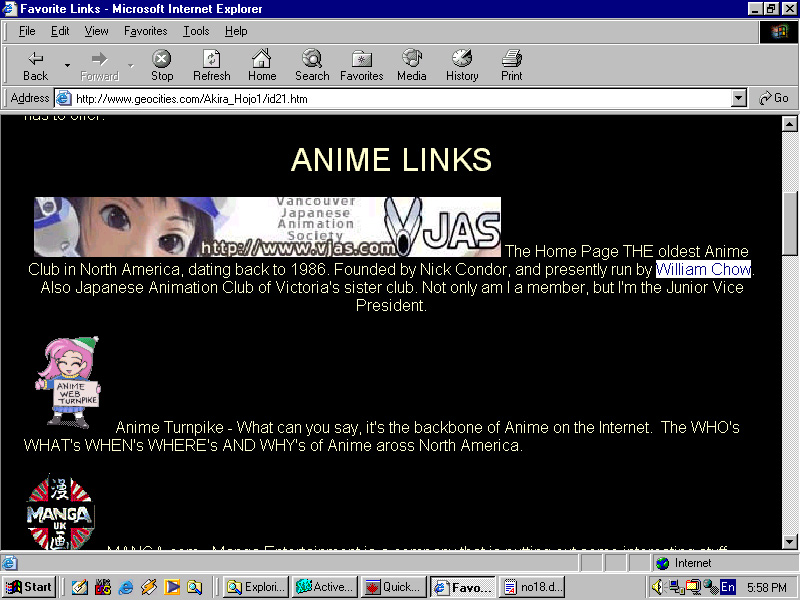Screen dimensions: 800x600
Task: Click the page icon in address bar
Action: tap(63, 98)
